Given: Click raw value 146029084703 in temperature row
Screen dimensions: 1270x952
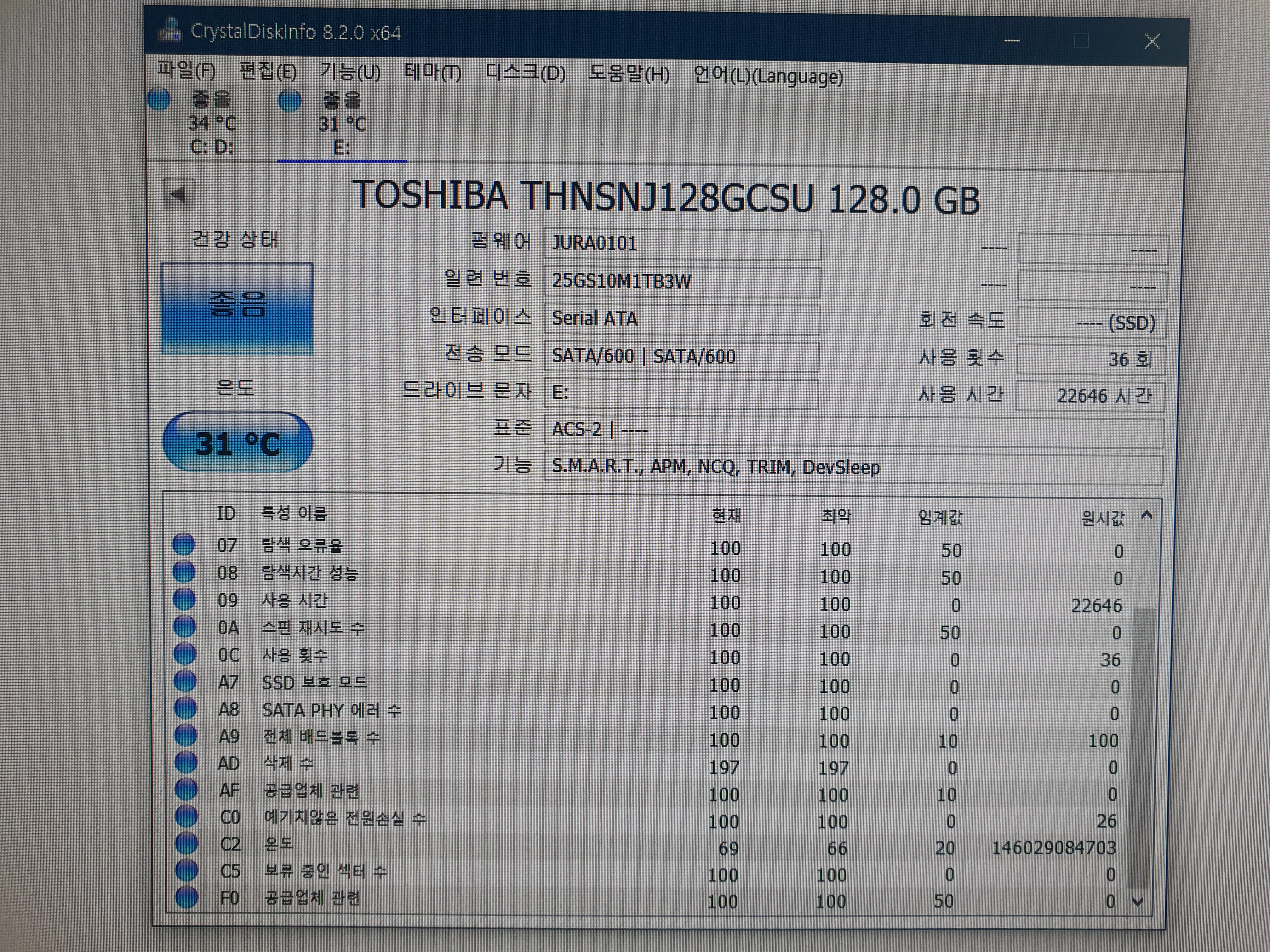Looking at the screenshot, I should pyautogui.click(x=1054, y=847).
